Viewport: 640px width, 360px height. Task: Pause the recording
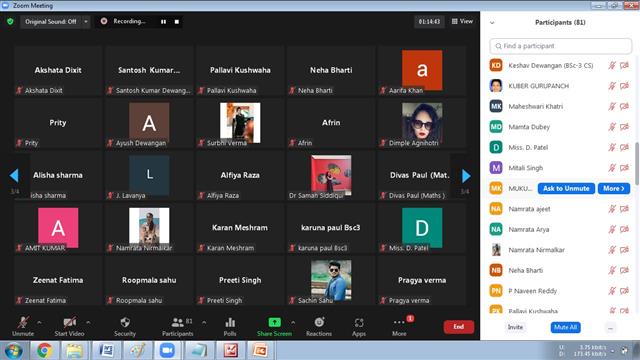(x=163, y=22)
